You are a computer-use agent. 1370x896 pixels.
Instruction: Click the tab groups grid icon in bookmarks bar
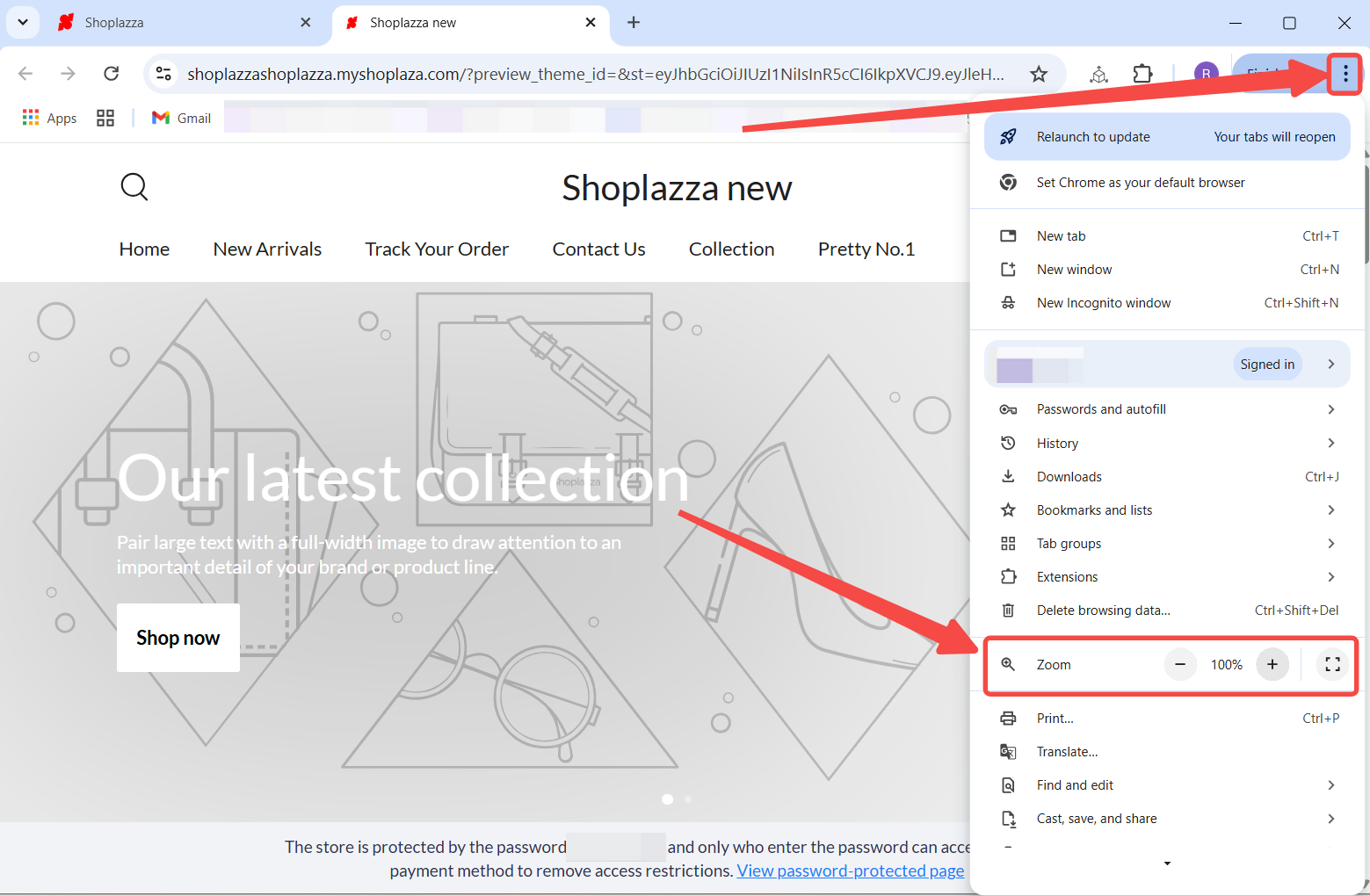[105, 118]
